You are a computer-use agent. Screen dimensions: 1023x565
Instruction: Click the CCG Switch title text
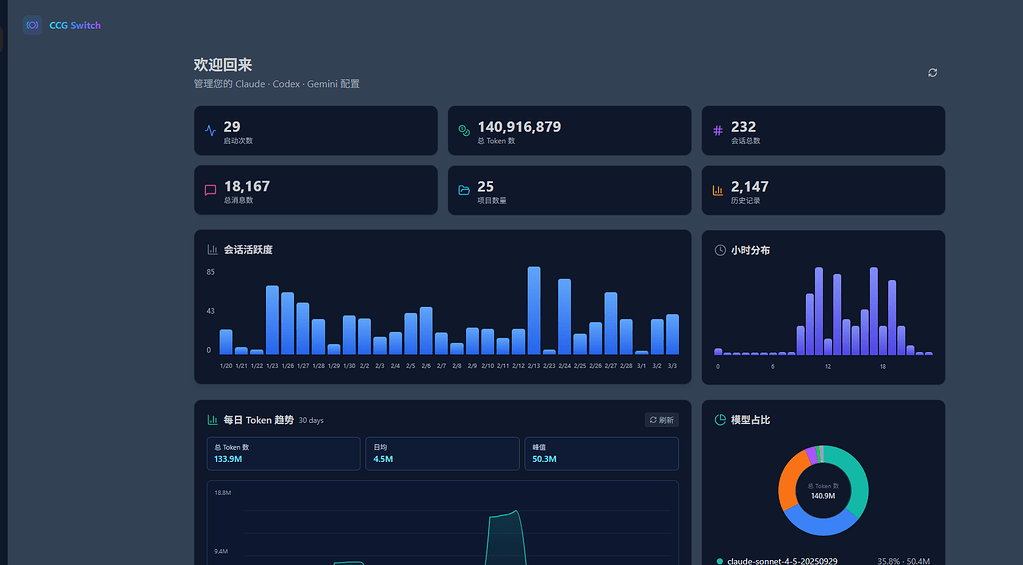(75, 25)
